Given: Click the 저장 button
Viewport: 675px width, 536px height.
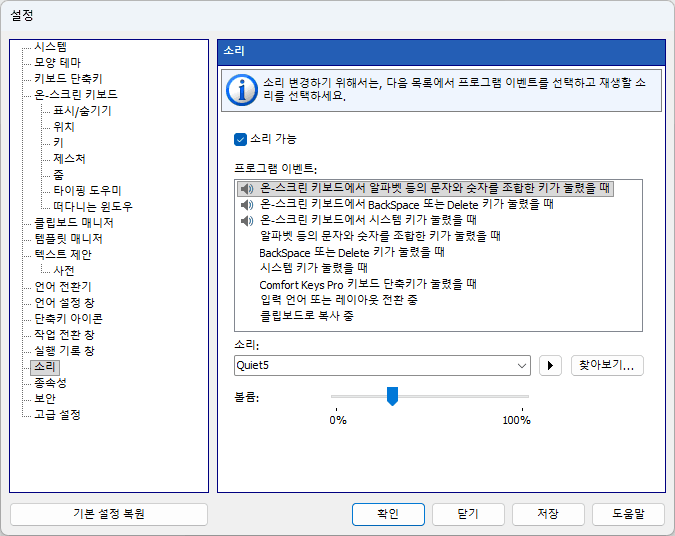Looking at the screenshot, I should tap(548, 514).
